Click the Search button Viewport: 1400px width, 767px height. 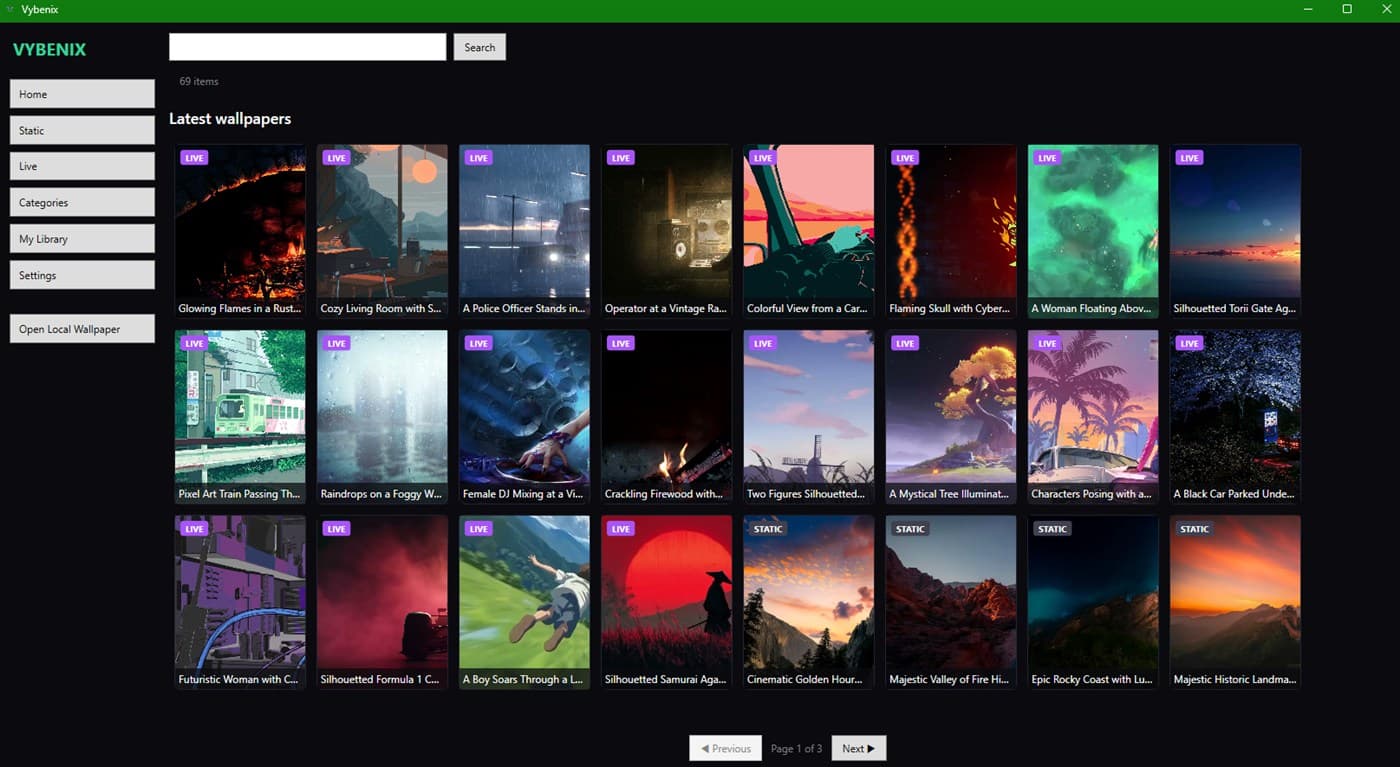tap(480, 47)
